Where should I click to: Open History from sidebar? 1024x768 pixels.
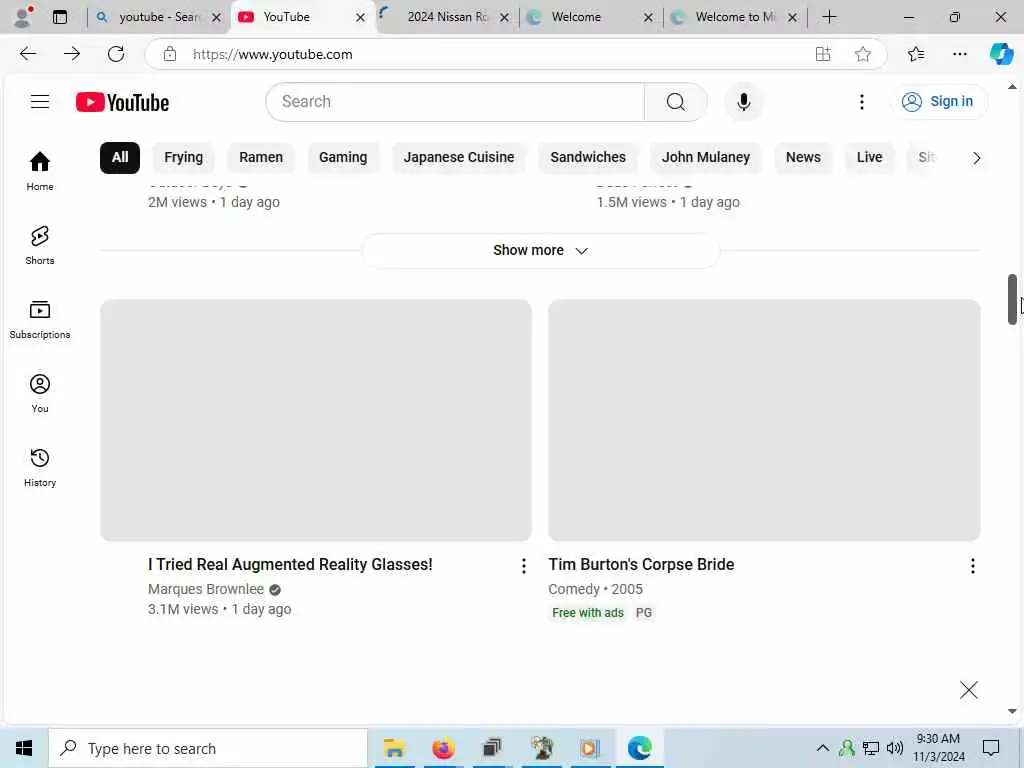pos(40,468)
